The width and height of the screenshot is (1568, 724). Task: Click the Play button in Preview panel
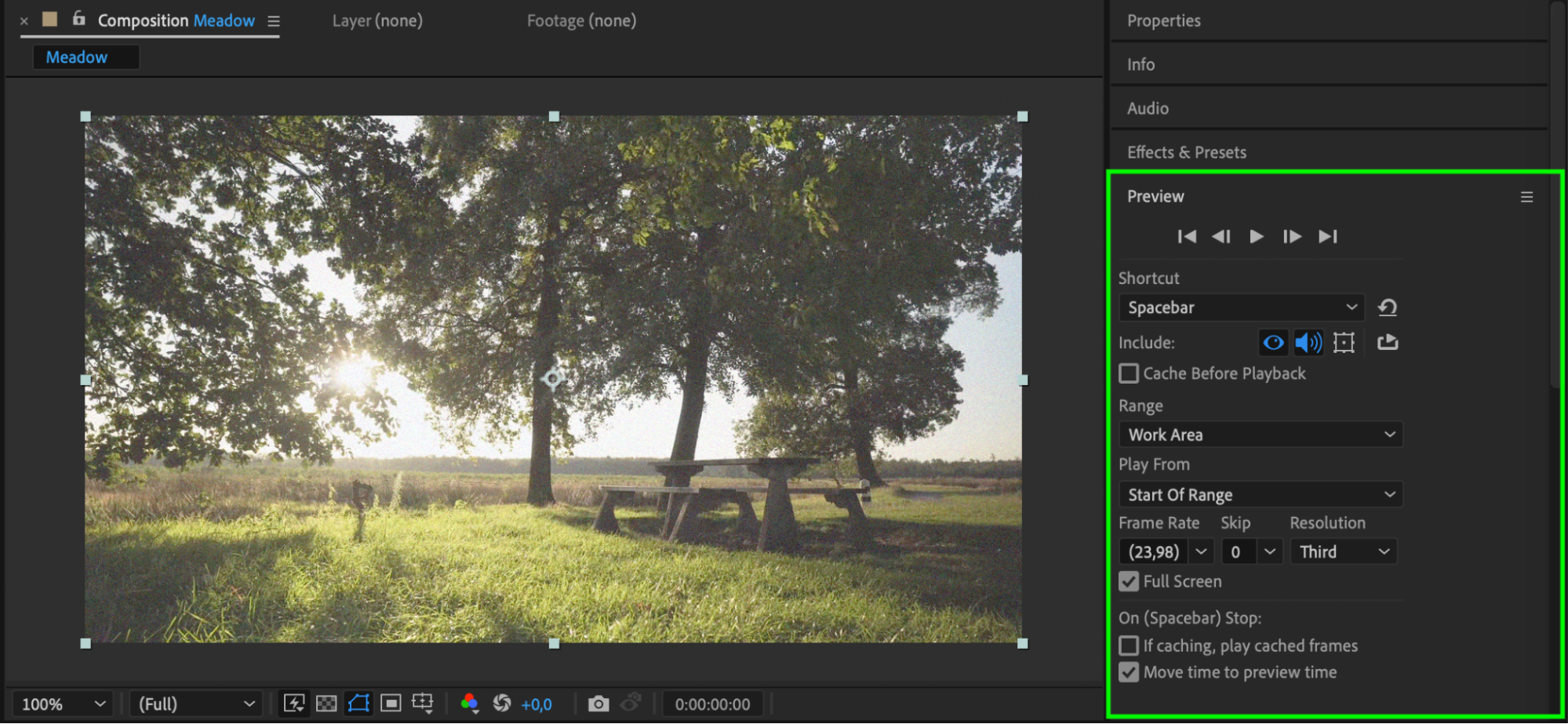1256,236
